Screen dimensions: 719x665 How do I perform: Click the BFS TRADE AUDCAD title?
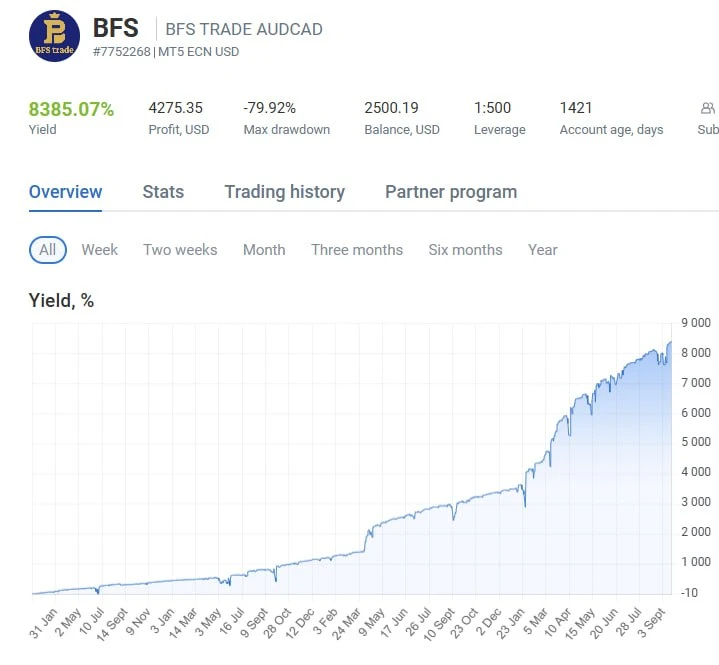click(244, 29)
